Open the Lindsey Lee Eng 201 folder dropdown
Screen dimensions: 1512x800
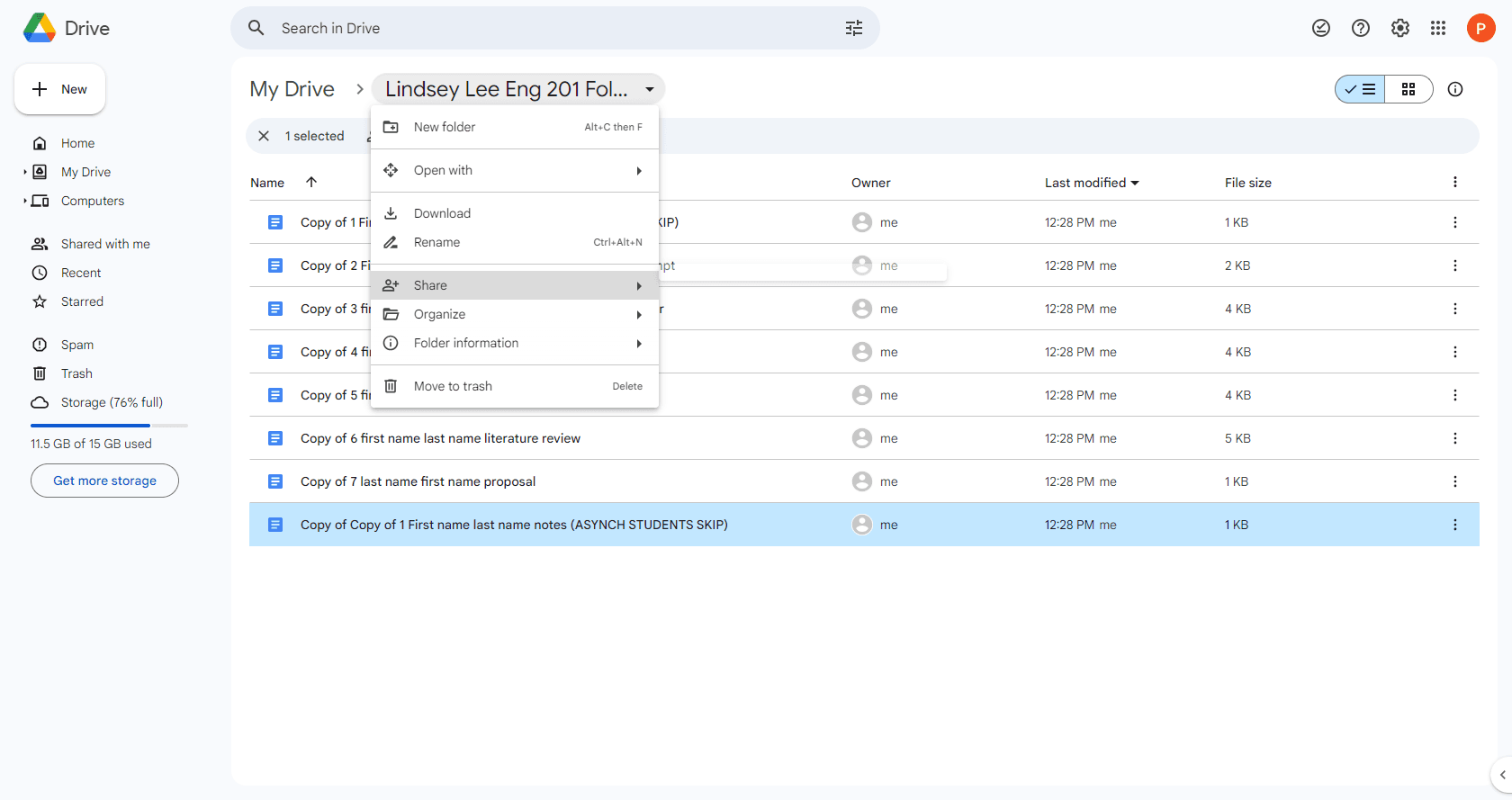[518, 89]
